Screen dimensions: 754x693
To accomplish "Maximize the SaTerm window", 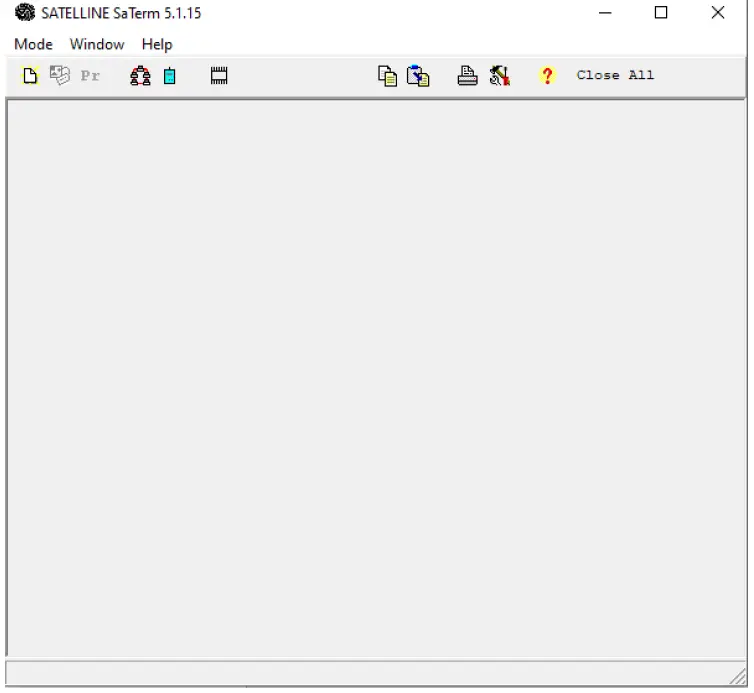I will [661, 13].
